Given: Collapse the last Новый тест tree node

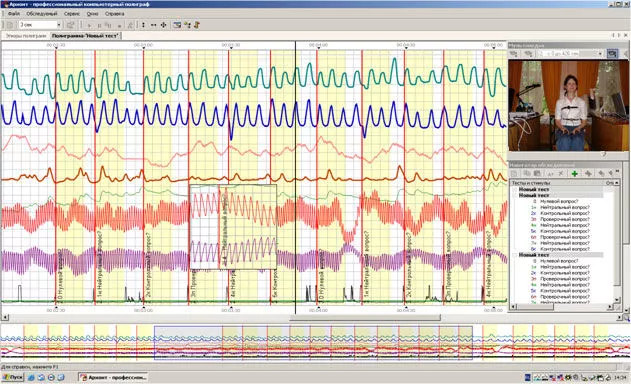Looking at the screenshot, I should pyautogui.click(x=515, y=255).
